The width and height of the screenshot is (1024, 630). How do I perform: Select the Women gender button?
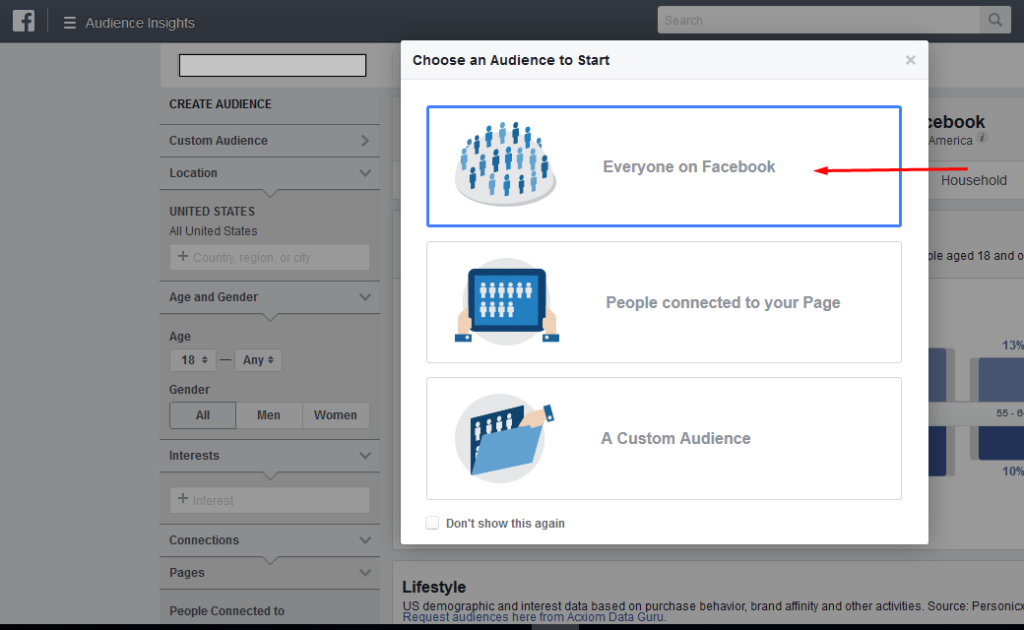(x=336, y=415)
